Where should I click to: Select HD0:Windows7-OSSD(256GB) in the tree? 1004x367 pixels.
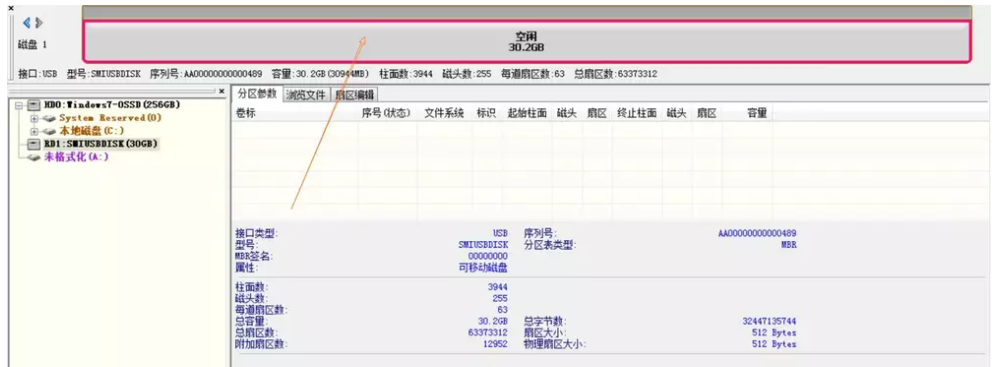111,104
